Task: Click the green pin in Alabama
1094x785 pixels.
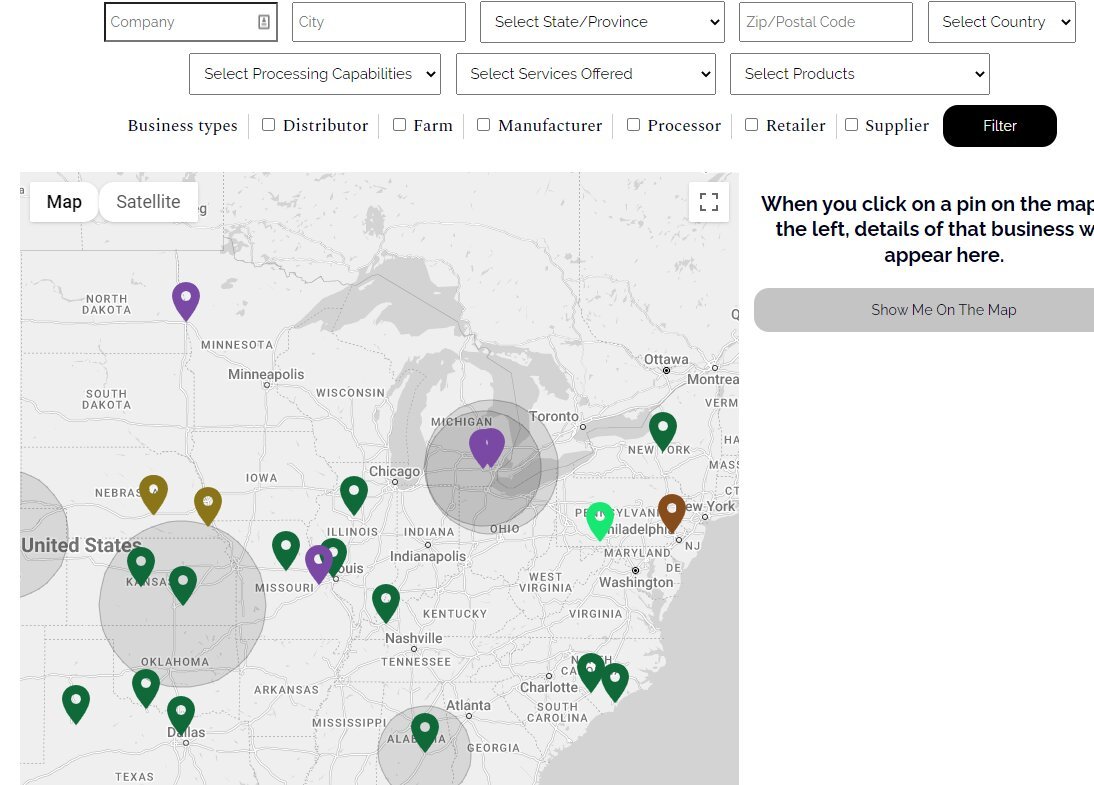Action: [425, 730]
